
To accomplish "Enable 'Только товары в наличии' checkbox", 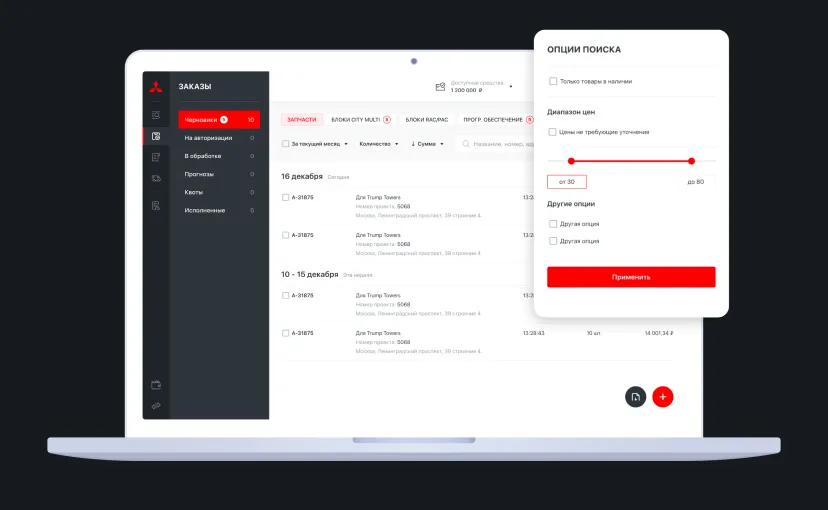I will (x=553, y=81).
